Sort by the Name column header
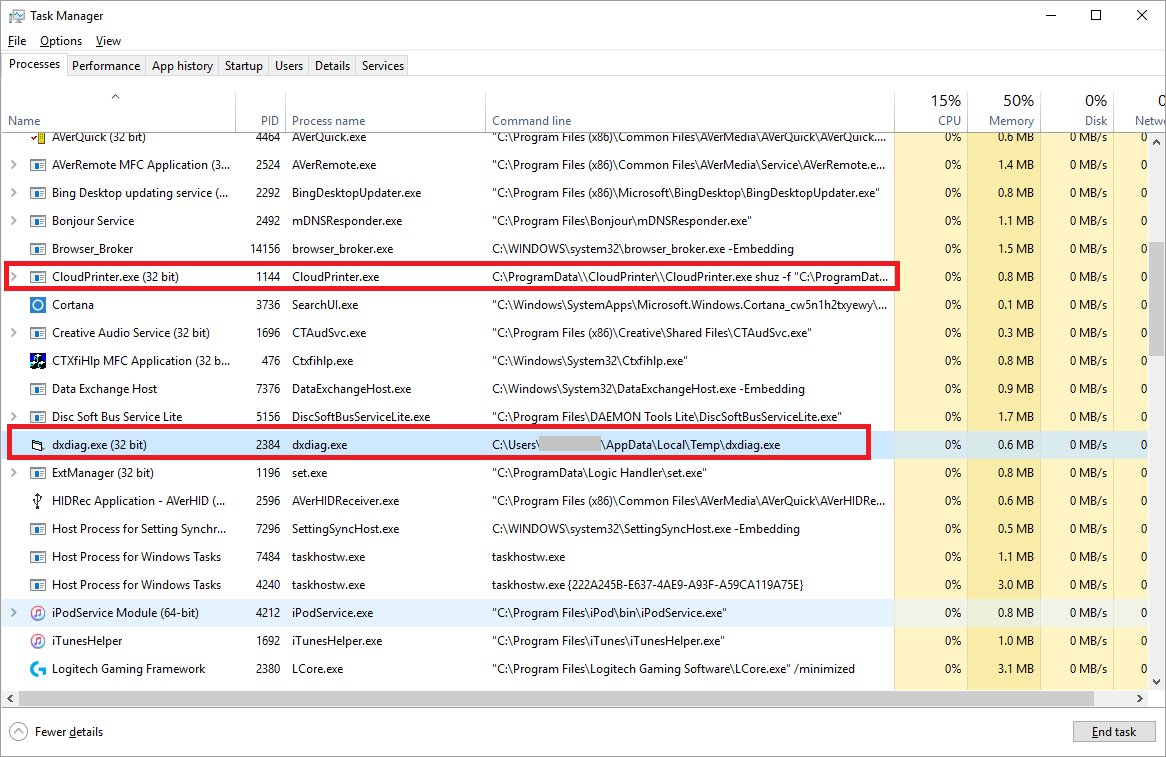This screenshot has width=1166, height=757. [x=117, y=111]
